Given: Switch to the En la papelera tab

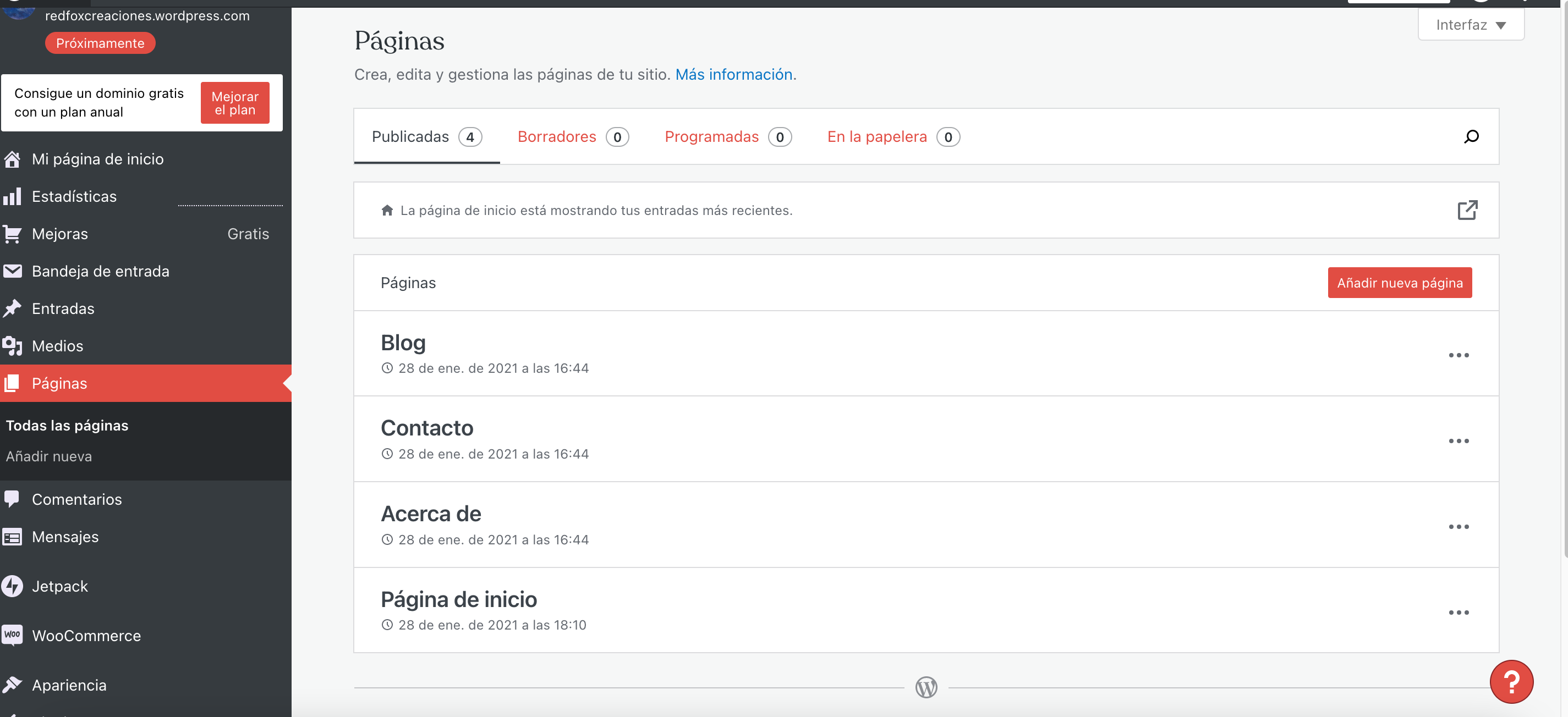Looking at the screenshot, I should click(x=893, y=137).
